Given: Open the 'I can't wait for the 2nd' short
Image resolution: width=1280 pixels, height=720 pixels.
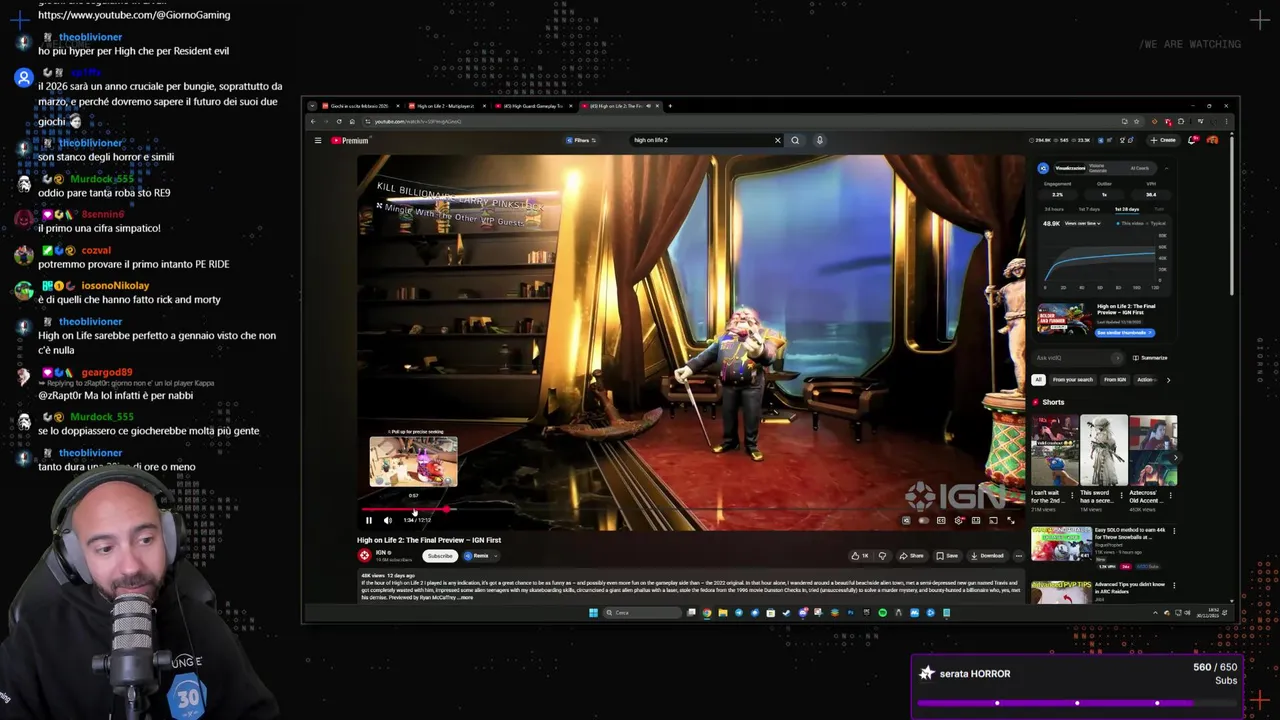Looking at the screenshot, I should 1055,451.
